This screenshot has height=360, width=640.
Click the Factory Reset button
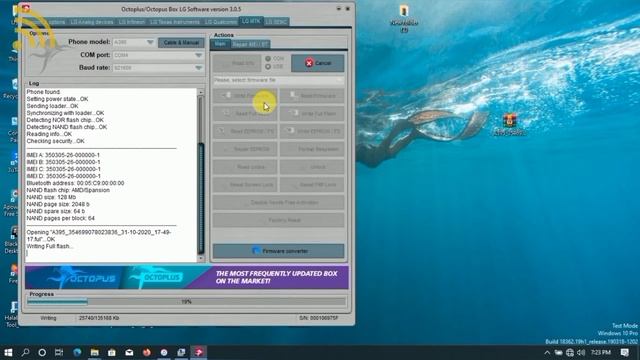pyautogui.click(x=278, y=220)
